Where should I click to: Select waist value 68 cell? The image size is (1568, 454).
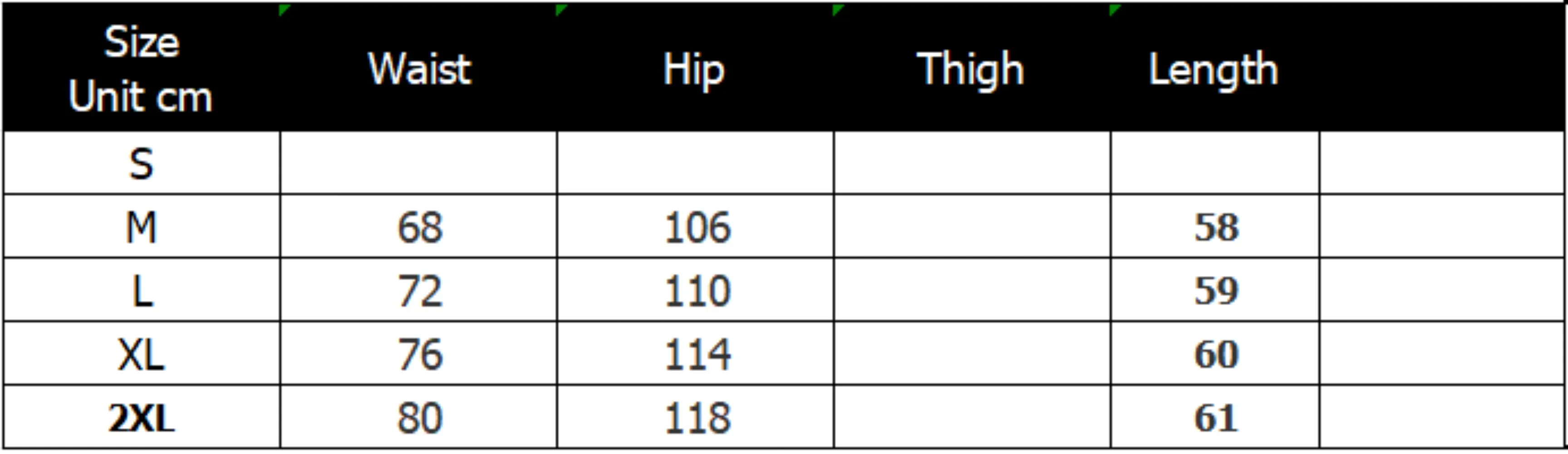tap(419, 227)
